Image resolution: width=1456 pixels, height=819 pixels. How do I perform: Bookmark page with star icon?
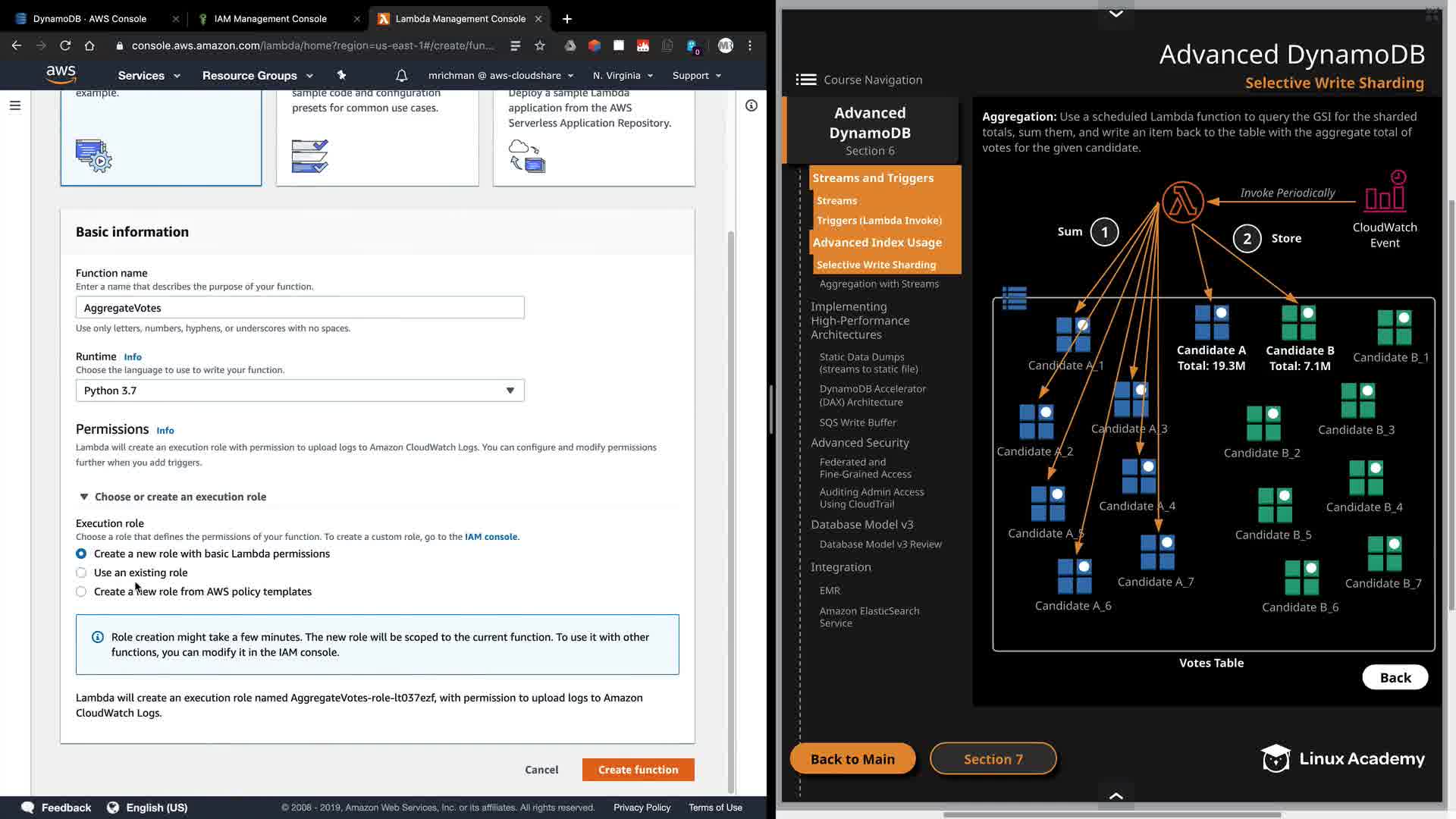coord(539,45)
